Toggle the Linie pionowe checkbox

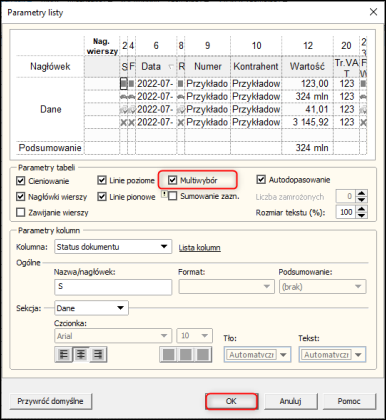[102, 197]
